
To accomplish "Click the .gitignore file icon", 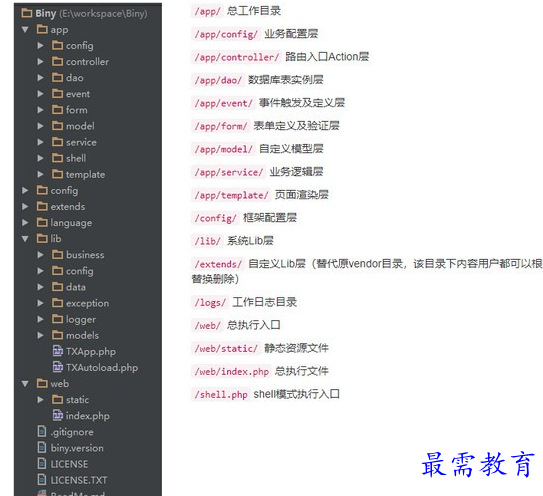I will pos(42,431).
